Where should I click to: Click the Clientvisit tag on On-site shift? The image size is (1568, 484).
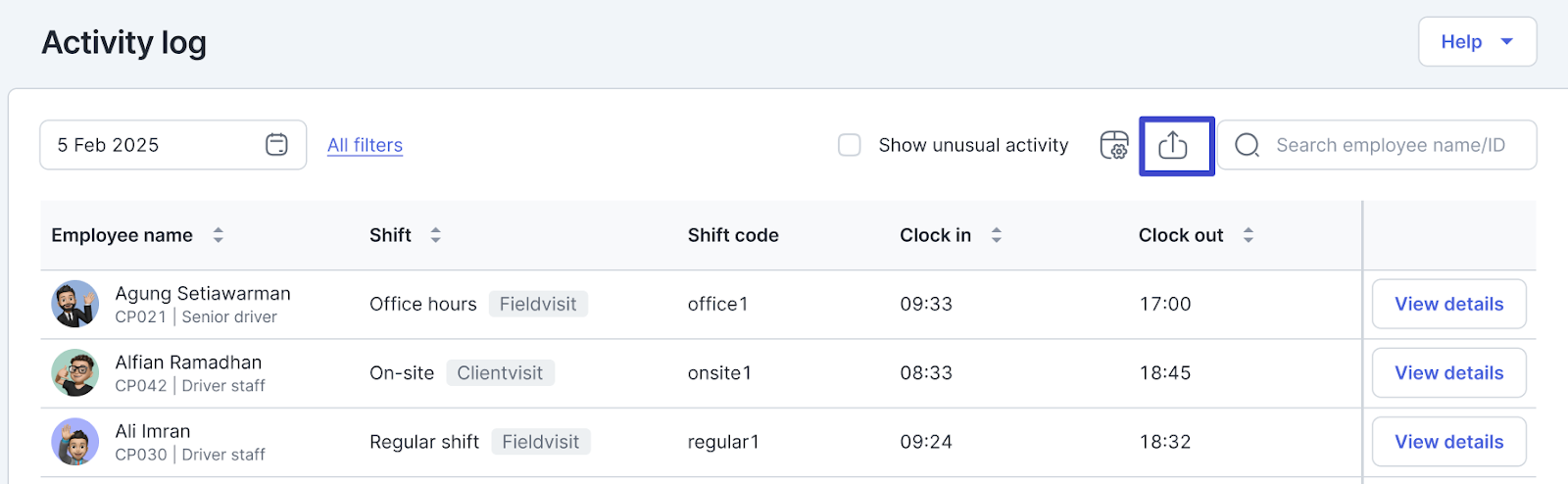[x=500, y=373]
